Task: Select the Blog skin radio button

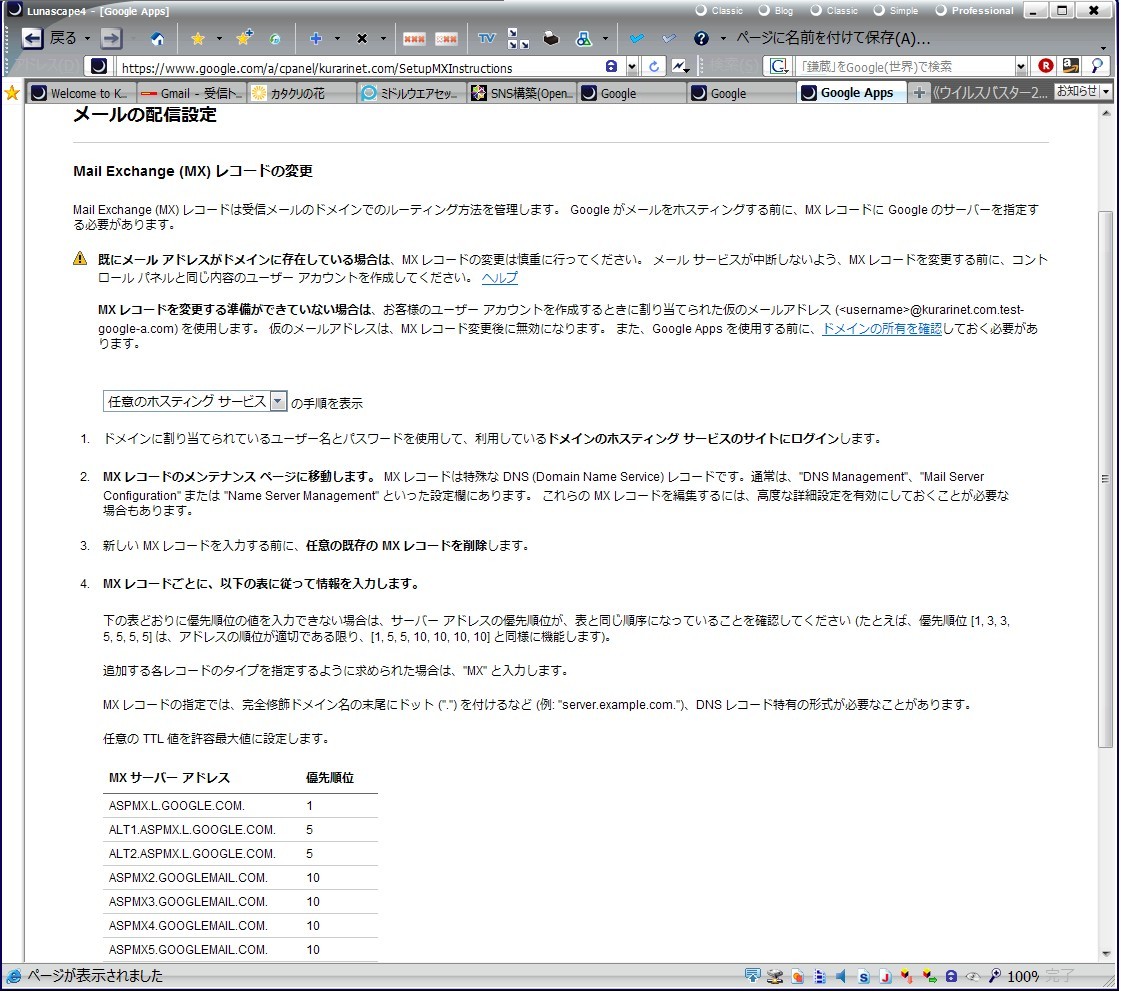Action: point(764,10)
